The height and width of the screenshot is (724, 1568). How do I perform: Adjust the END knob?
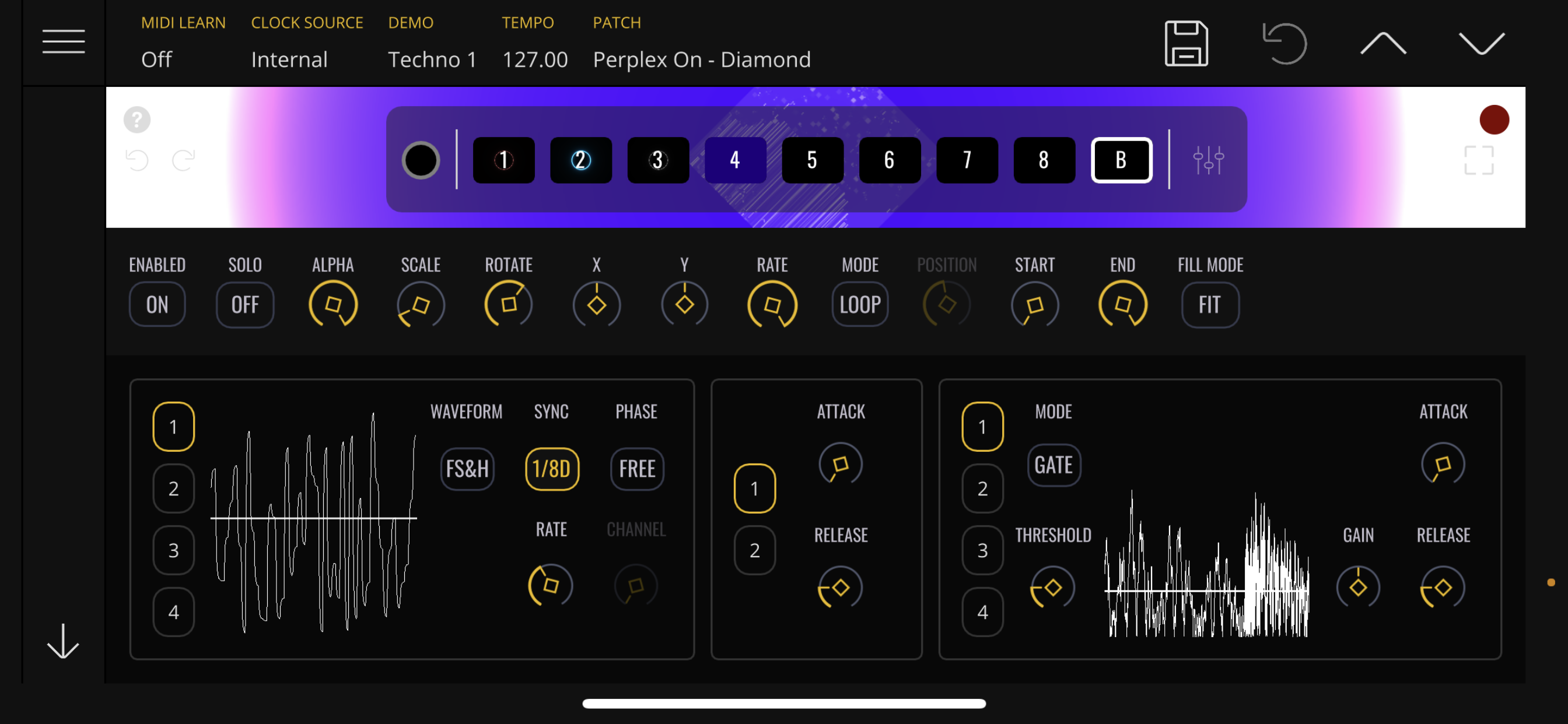(x=1122, y=304)
